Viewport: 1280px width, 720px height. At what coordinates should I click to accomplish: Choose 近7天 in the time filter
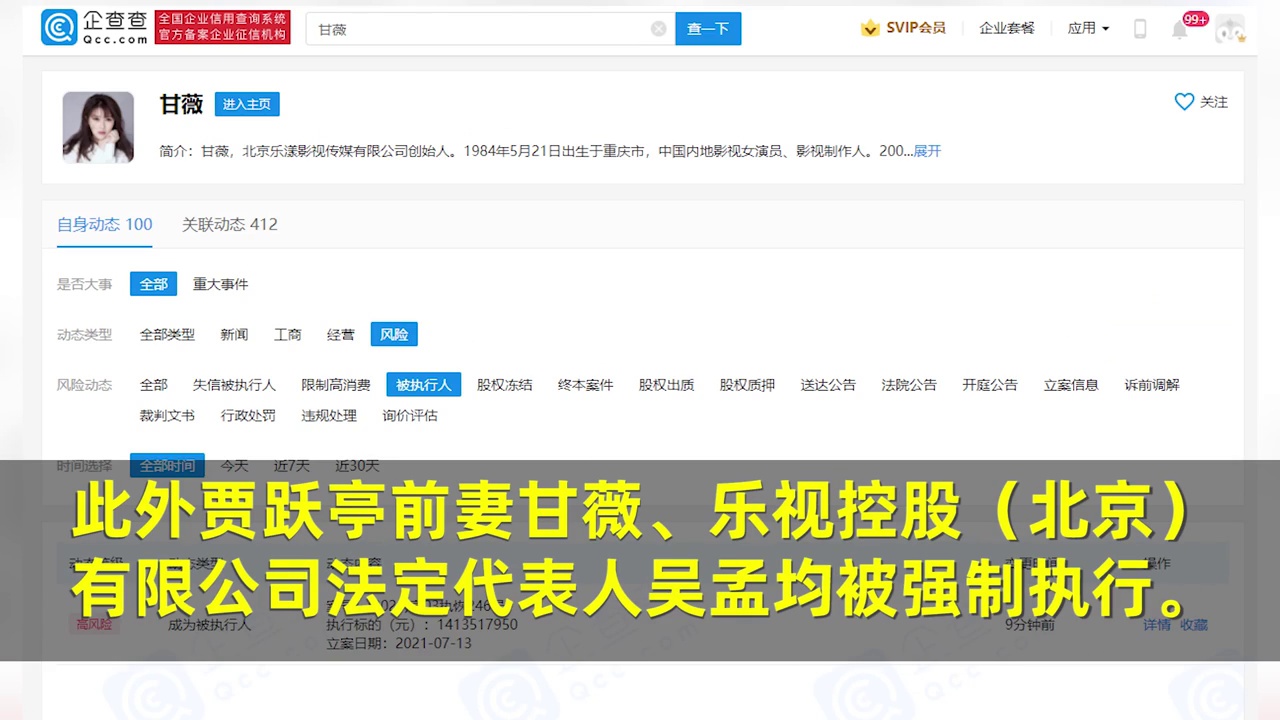(292, 465)
